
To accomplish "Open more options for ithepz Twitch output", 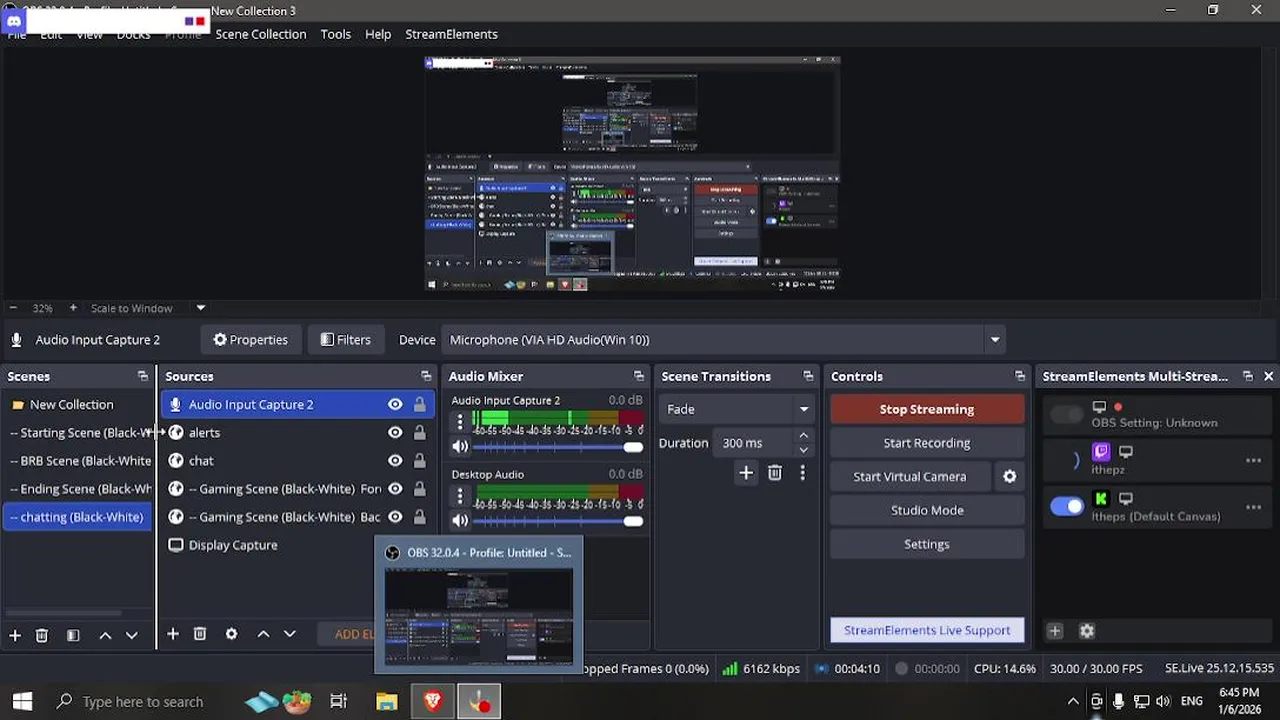I will pos(1253,460).
